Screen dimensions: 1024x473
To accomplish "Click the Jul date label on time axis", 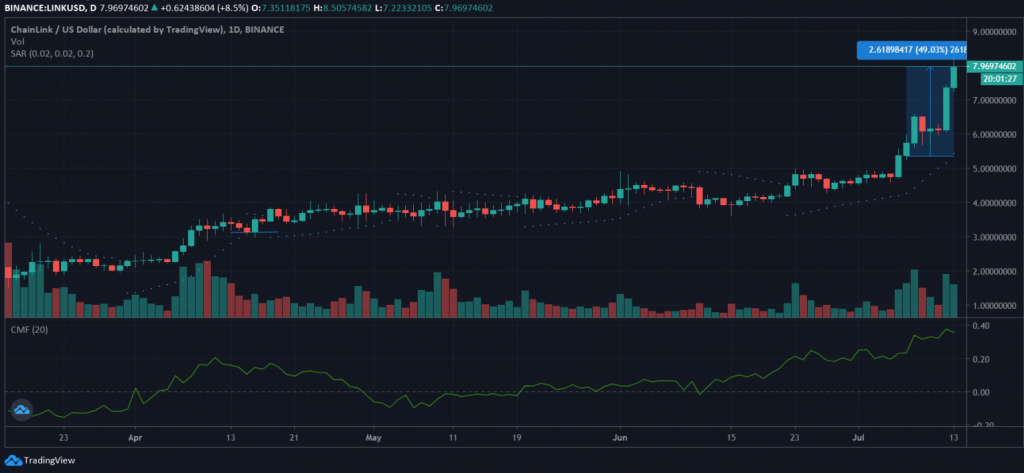I will [x=858, y=438].
